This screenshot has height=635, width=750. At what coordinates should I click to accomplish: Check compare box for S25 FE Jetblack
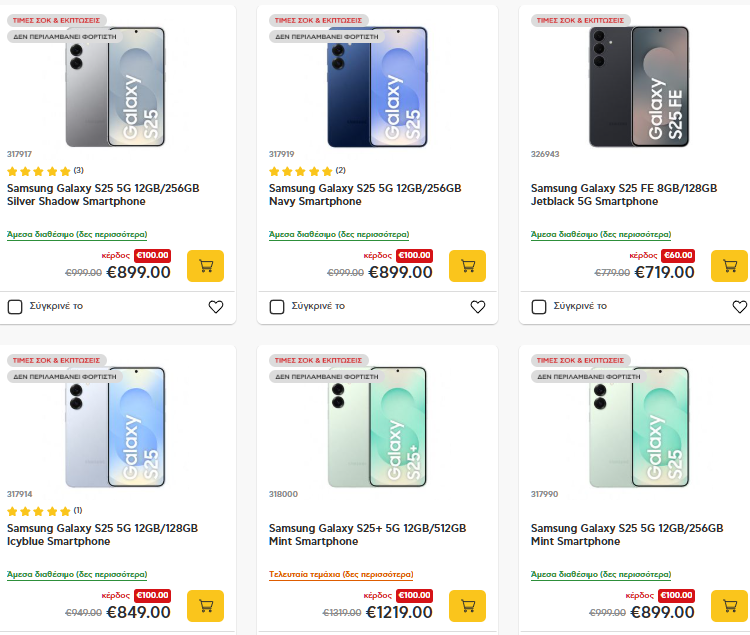point(539,307)
